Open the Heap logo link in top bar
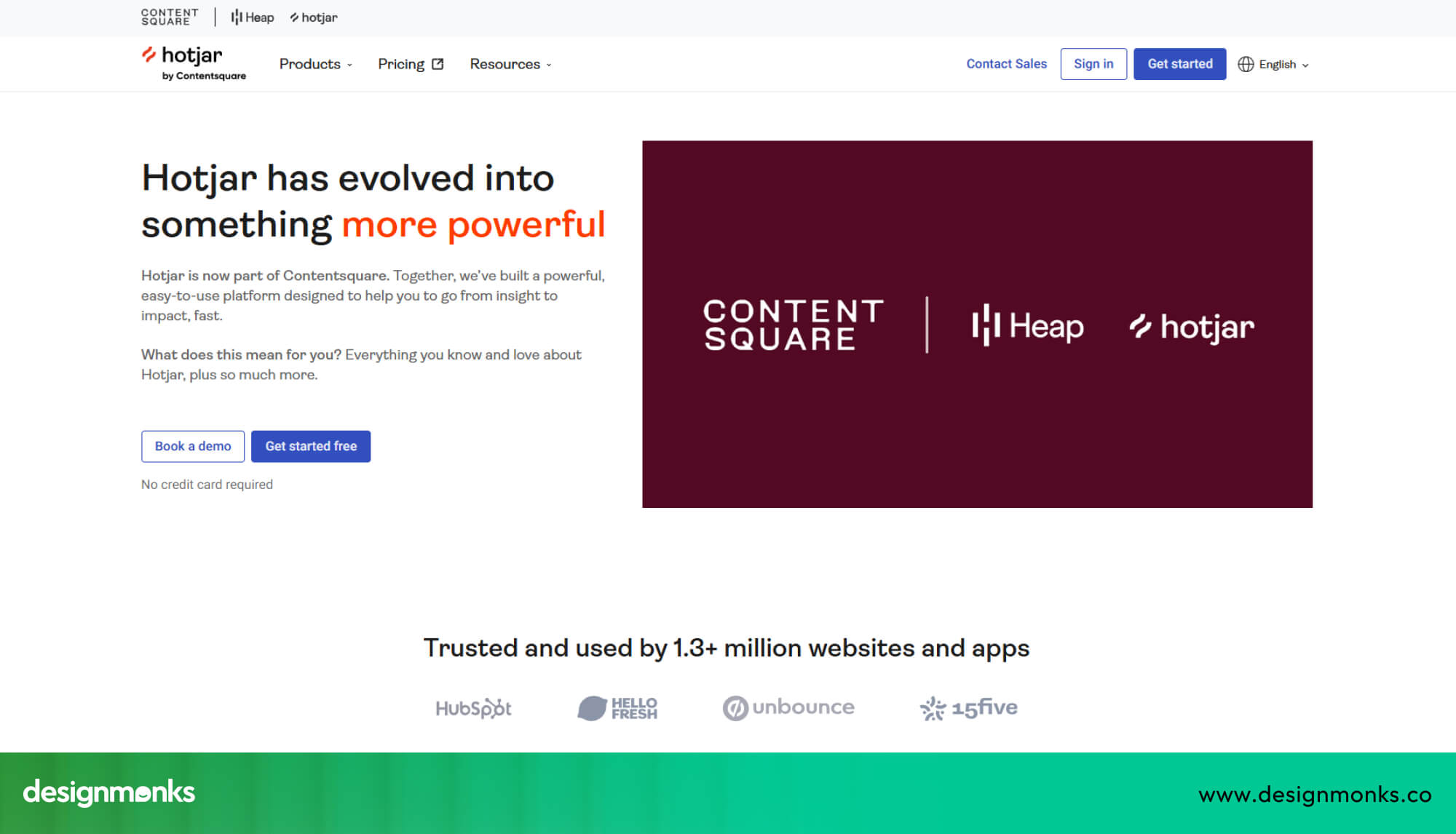This screenshot has width=1456, height=834. click(253, 17)
